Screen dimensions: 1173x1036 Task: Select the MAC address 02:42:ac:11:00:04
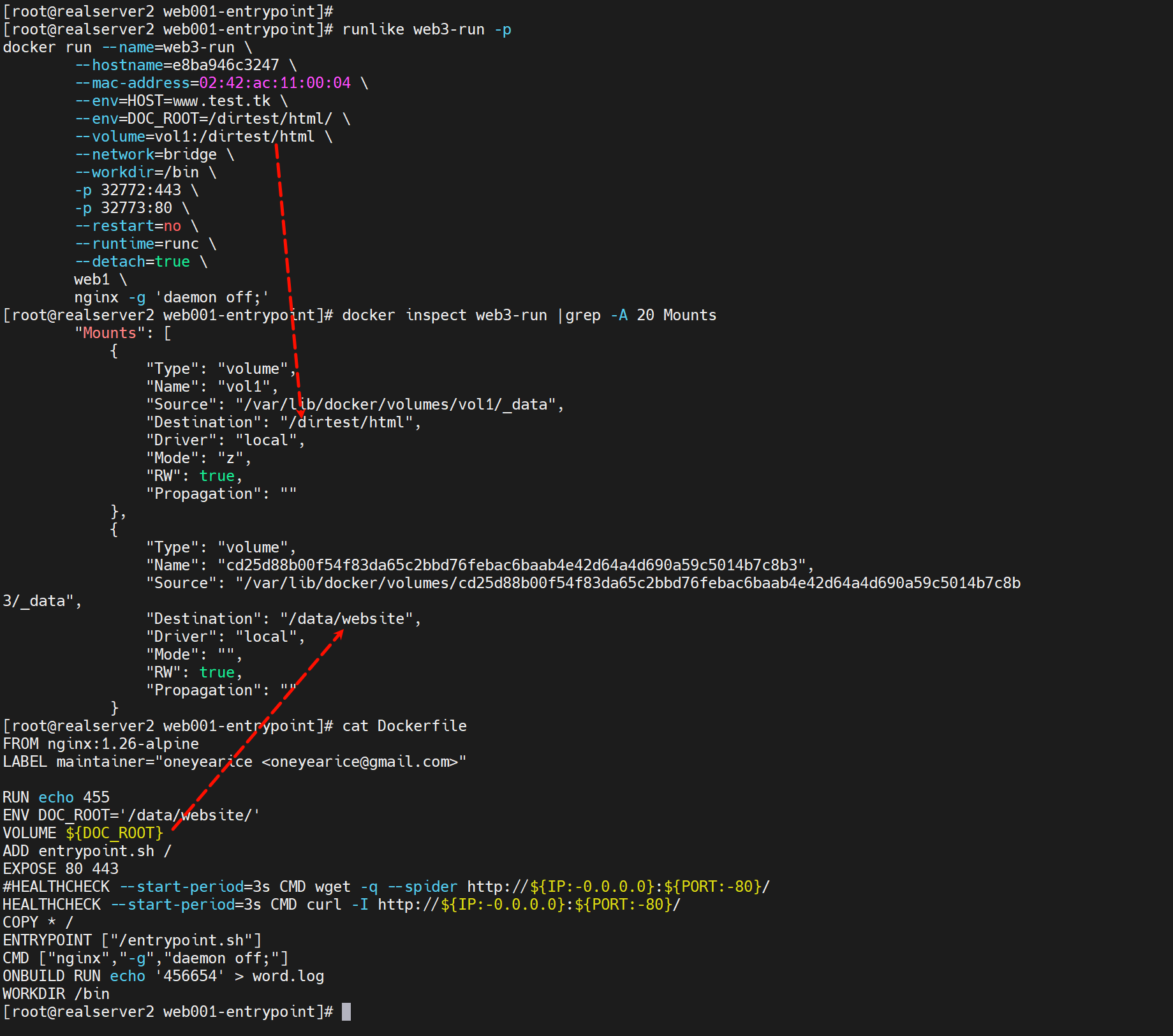[x=275, y=83]
